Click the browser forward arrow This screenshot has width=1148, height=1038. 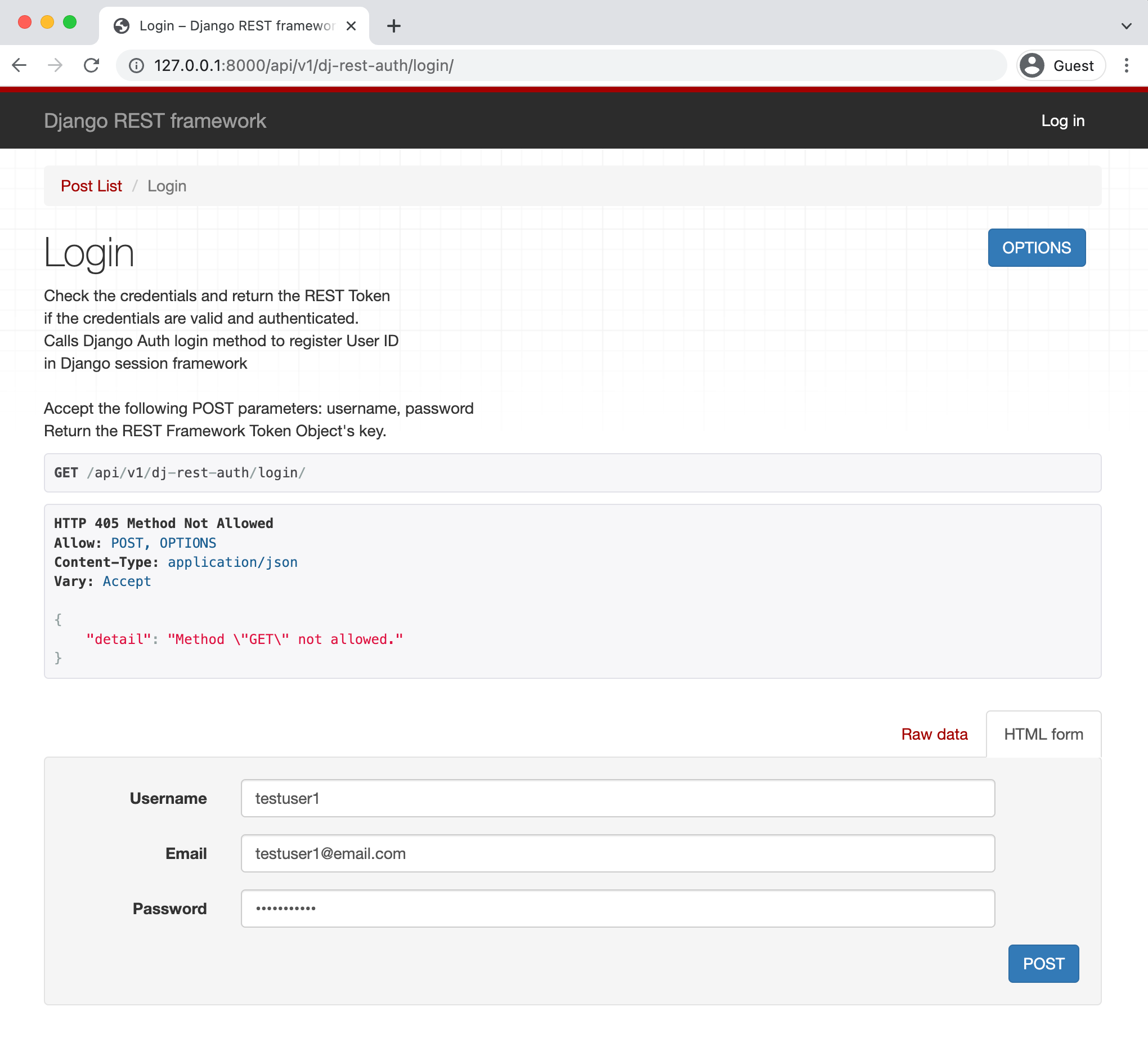point(55,65)
